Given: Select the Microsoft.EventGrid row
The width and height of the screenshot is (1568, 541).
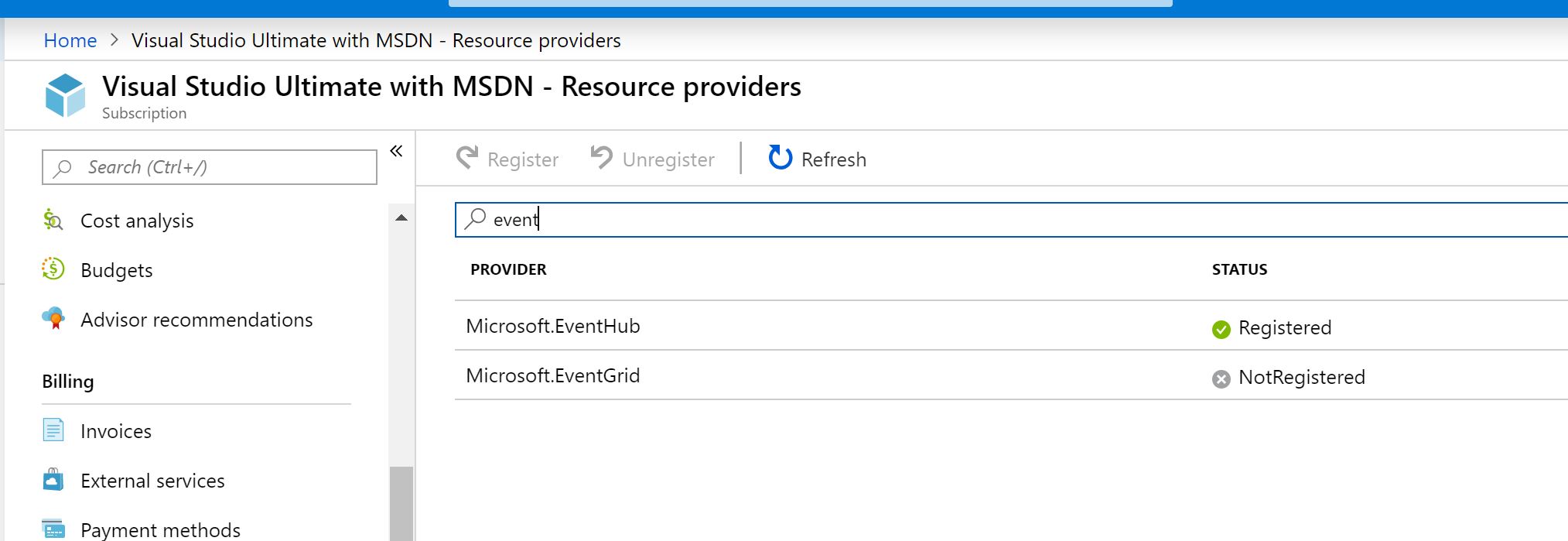Looking at the screenshot, I should tap(1011, 375).
